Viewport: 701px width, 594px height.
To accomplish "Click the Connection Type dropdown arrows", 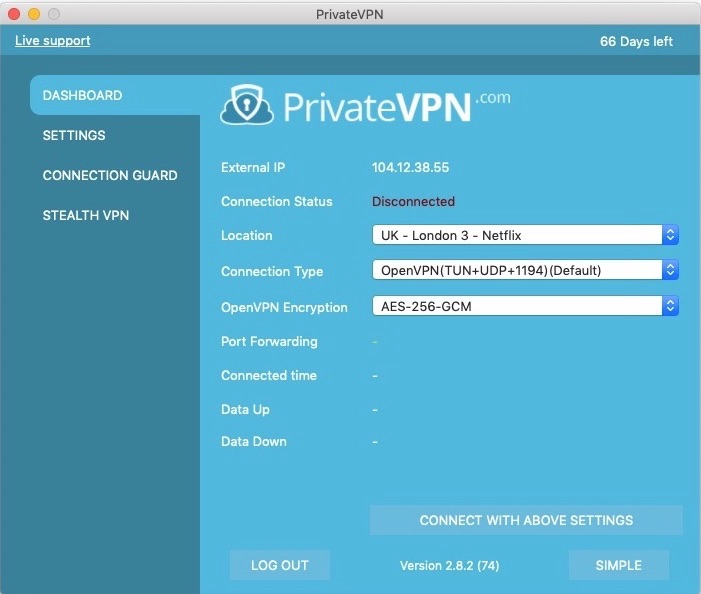I will 670,270.
